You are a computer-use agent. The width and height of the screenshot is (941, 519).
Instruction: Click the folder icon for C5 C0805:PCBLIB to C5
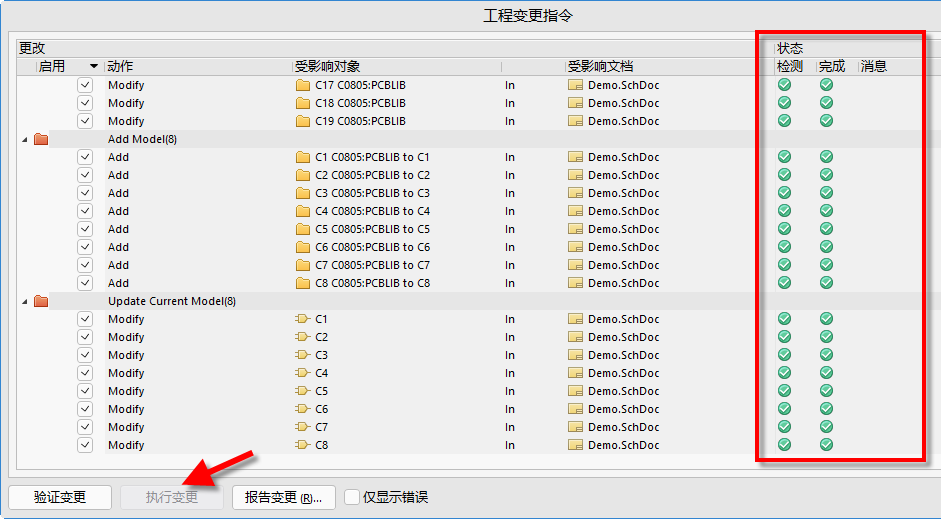coord(303,229)
